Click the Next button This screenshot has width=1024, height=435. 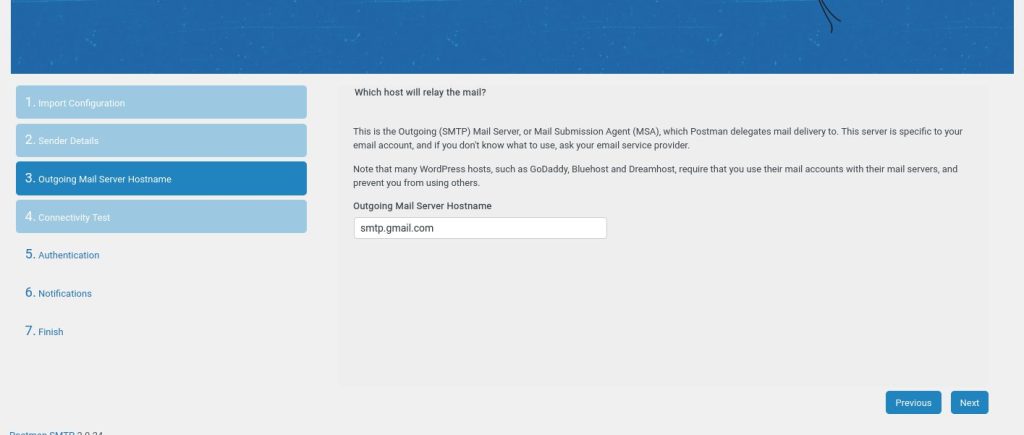969,402
